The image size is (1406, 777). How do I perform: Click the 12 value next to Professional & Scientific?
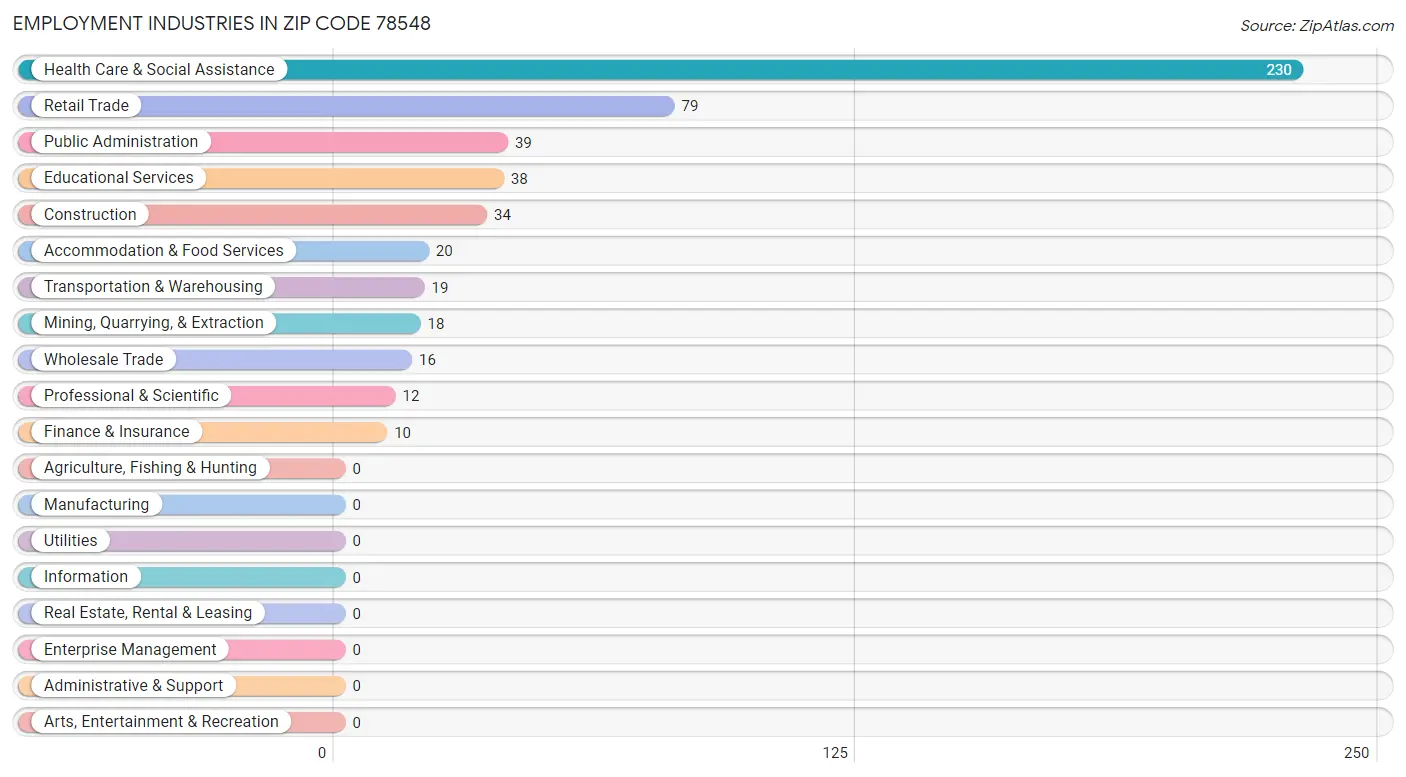click(x=411, y=396)
